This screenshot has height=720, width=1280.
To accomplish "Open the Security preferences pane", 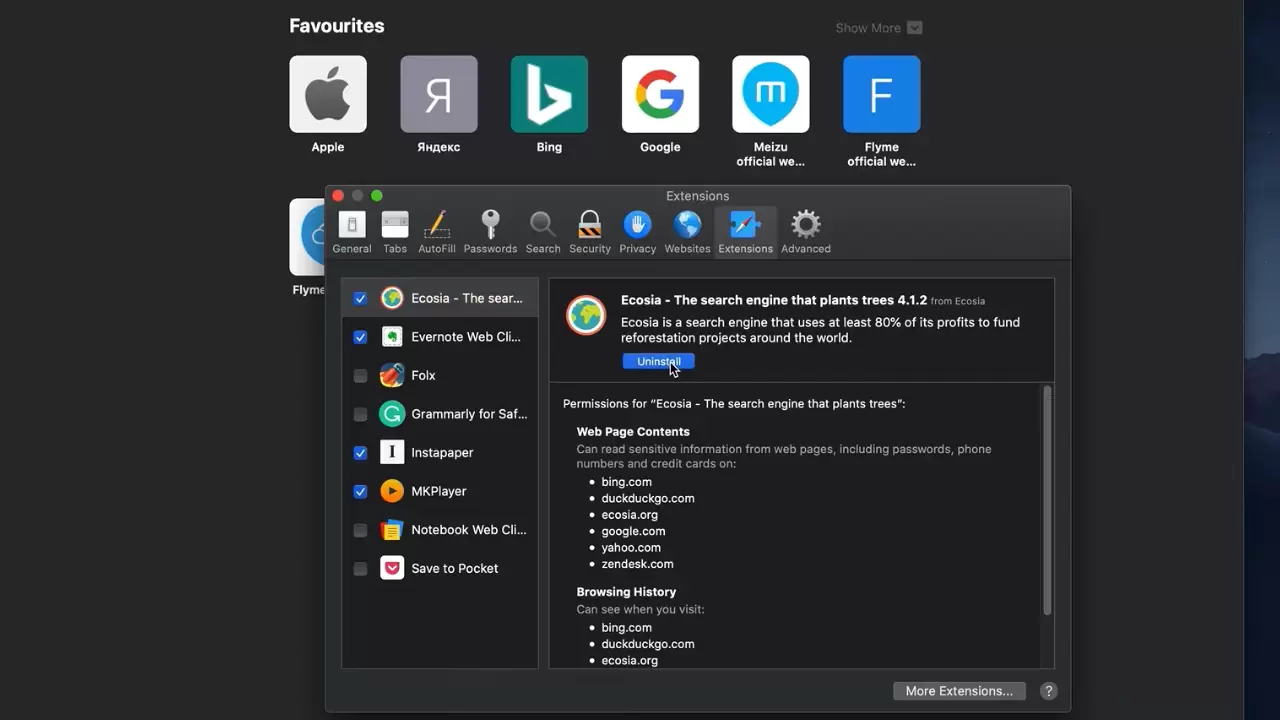I will (x=590, y=232).
